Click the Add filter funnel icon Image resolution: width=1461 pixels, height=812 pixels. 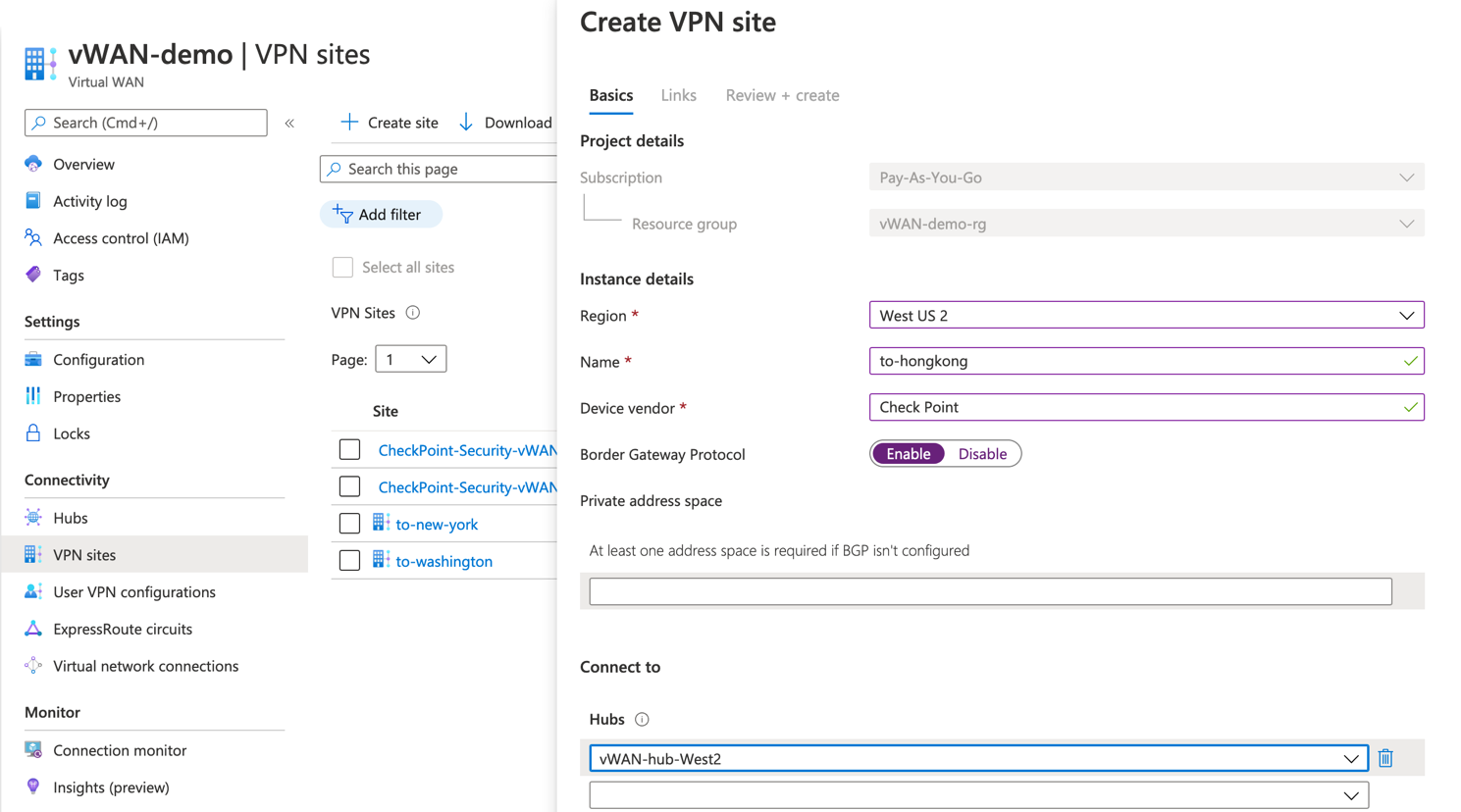pyautogui.click(x=342, y=214)
